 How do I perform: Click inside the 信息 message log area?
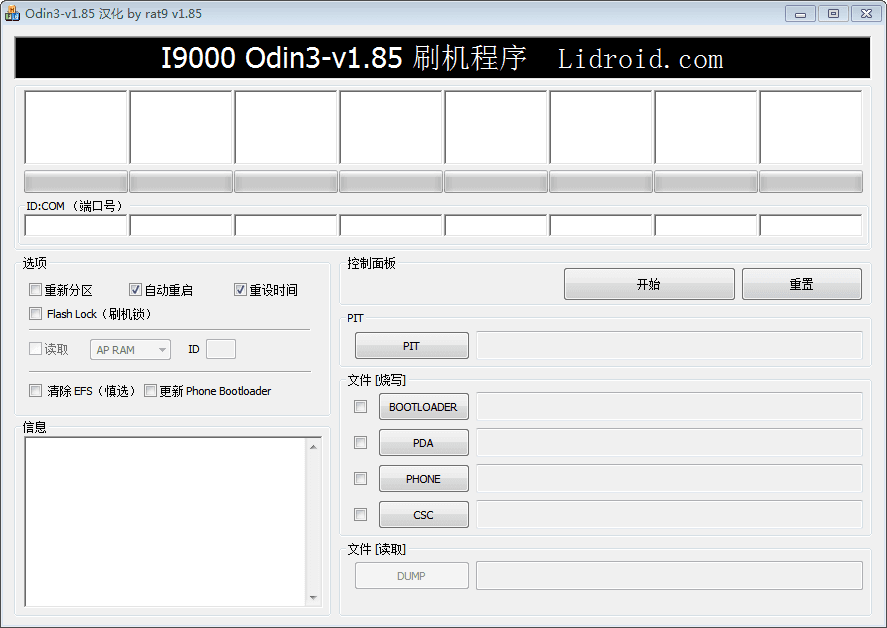tap(165, 522)
